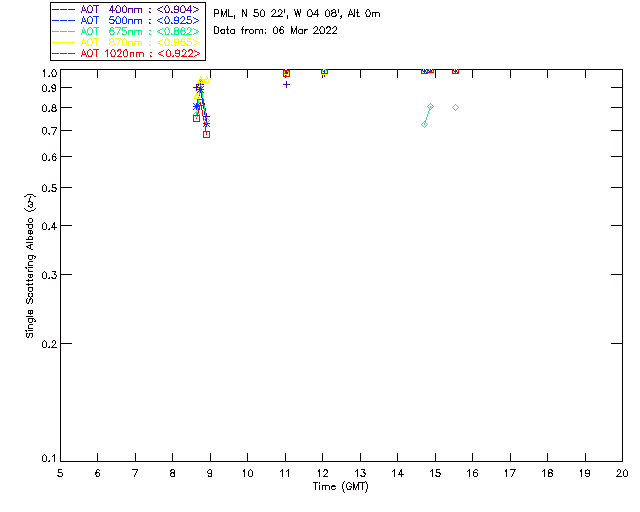
Task: Click the y-axis tick label 0.7
Action: pyautogui.click(x=49, y=131)
